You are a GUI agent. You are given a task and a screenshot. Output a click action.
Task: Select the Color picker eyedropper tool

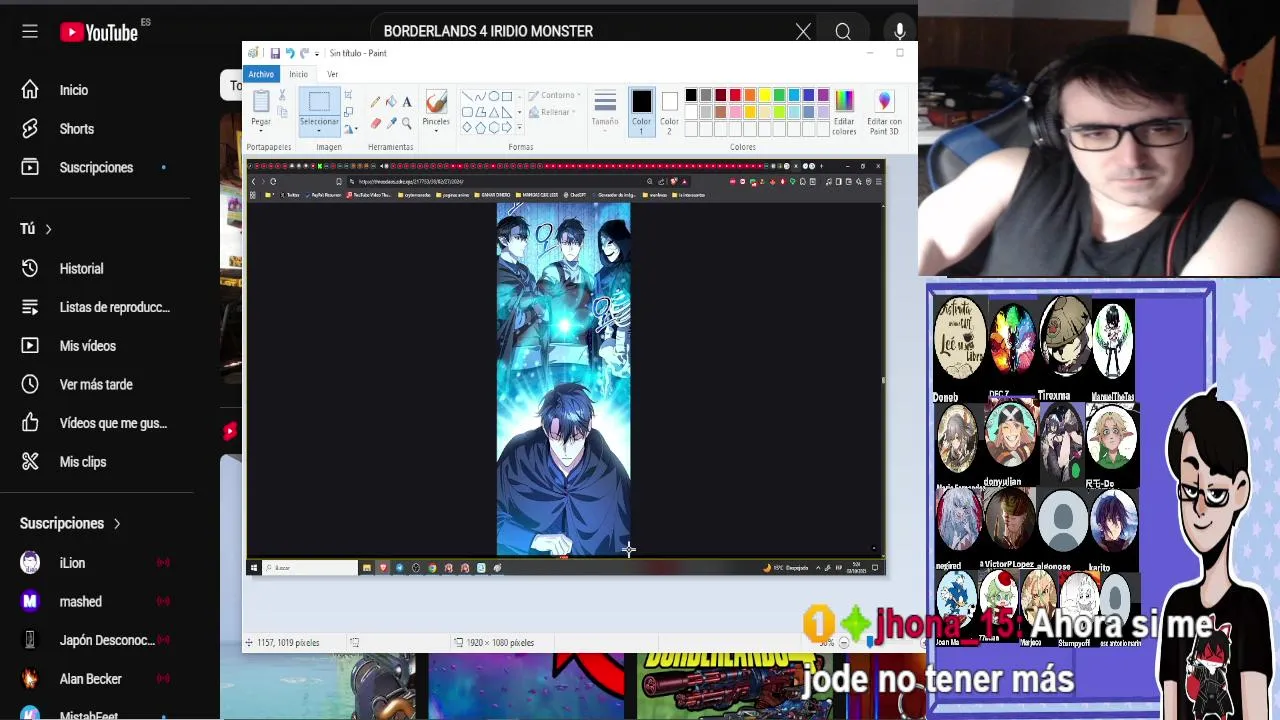click(391, 123)
